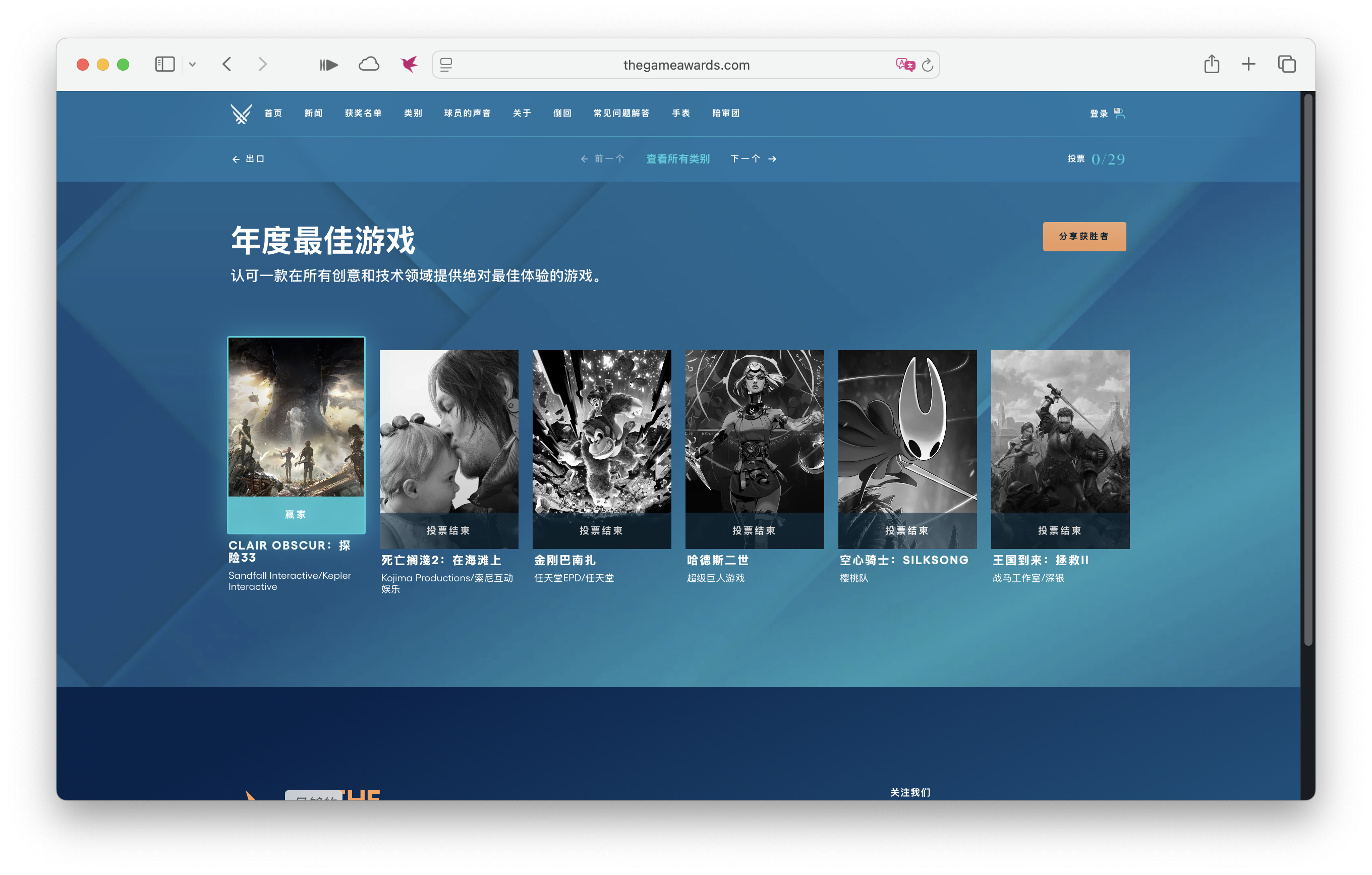Click the iCloud cloud icon in the toolbar
This screenshot has width=1372, height=875.
coord(369,64)
